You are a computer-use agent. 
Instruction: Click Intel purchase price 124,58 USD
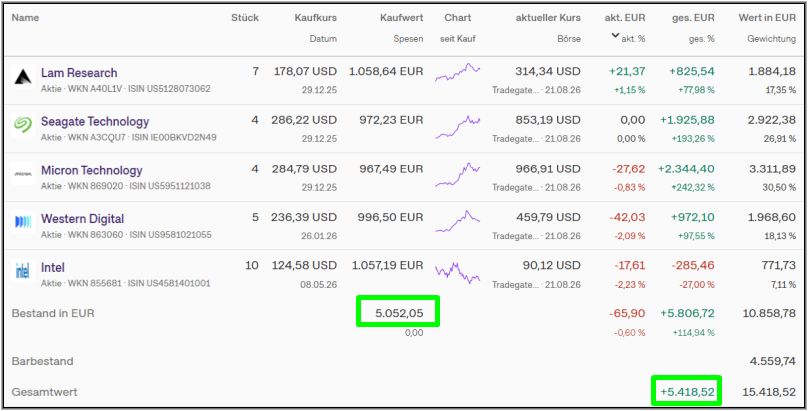(x=304, y=266)
